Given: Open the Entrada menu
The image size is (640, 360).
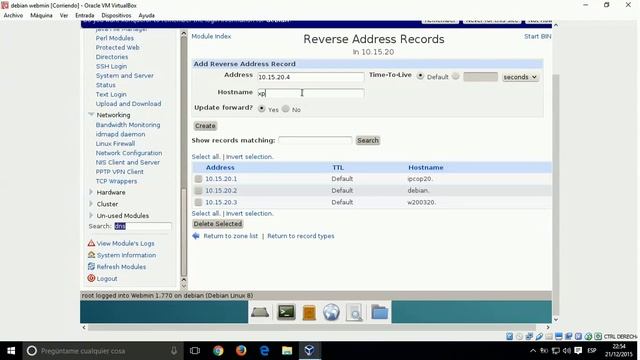Looking at the screenshot, I should point(84,15).
